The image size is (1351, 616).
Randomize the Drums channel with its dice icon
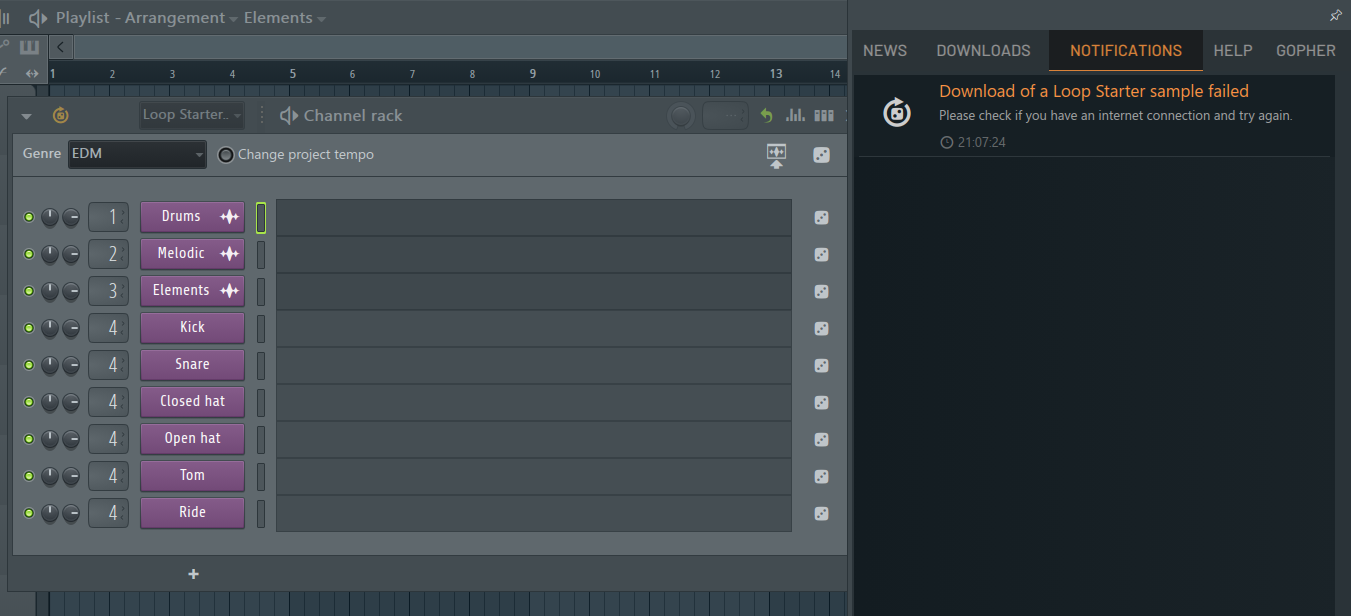821,218
